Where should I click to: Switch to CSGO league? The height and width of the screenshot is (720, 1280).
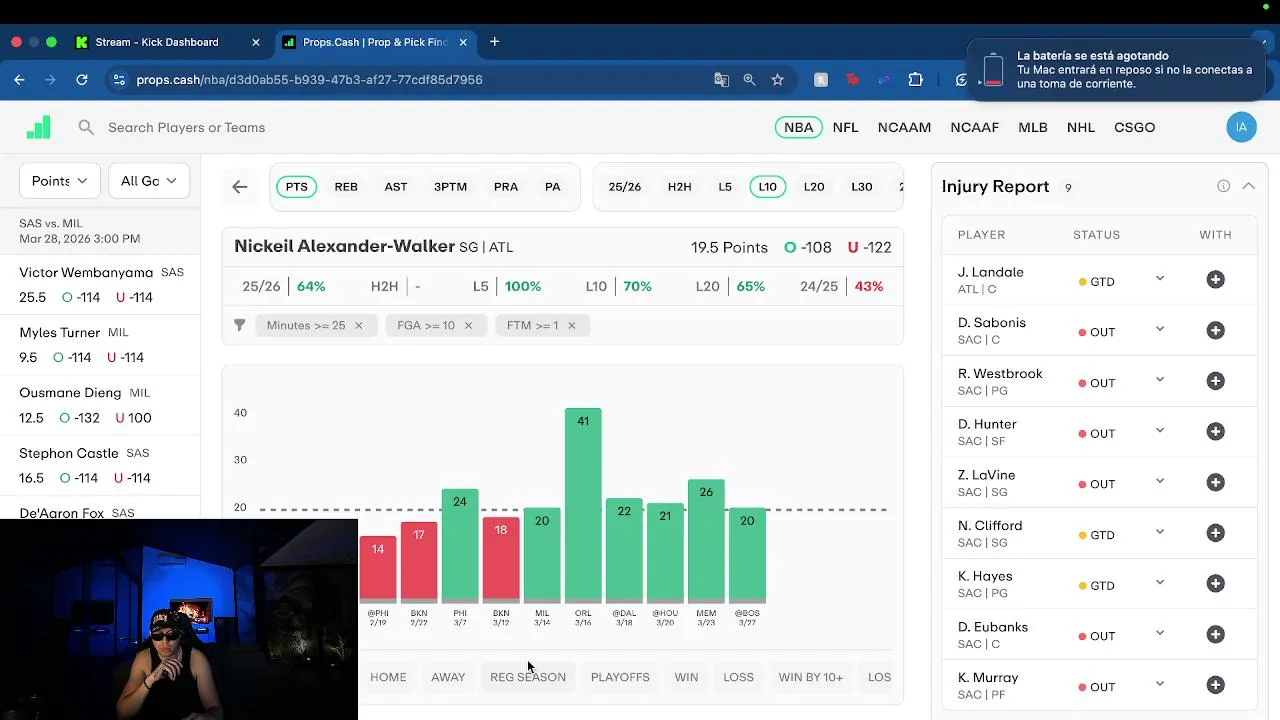pyautogui.click(x=1134, y=127)
